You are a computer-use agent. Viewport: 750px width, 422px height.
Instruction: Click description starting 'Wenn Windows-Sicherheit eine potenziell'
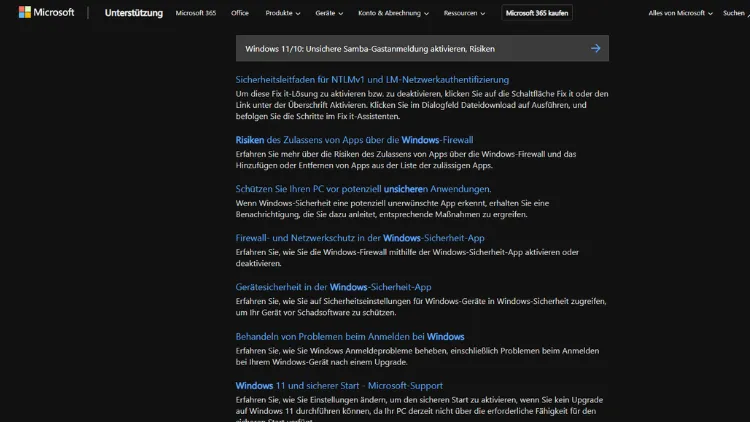click(x=392, y=209)
